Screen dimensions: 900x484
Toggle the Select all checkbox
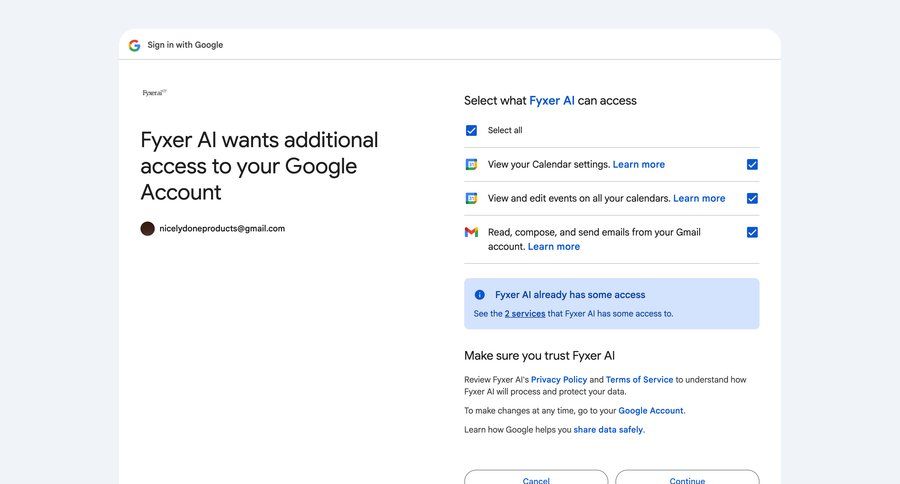coord(471,130)
